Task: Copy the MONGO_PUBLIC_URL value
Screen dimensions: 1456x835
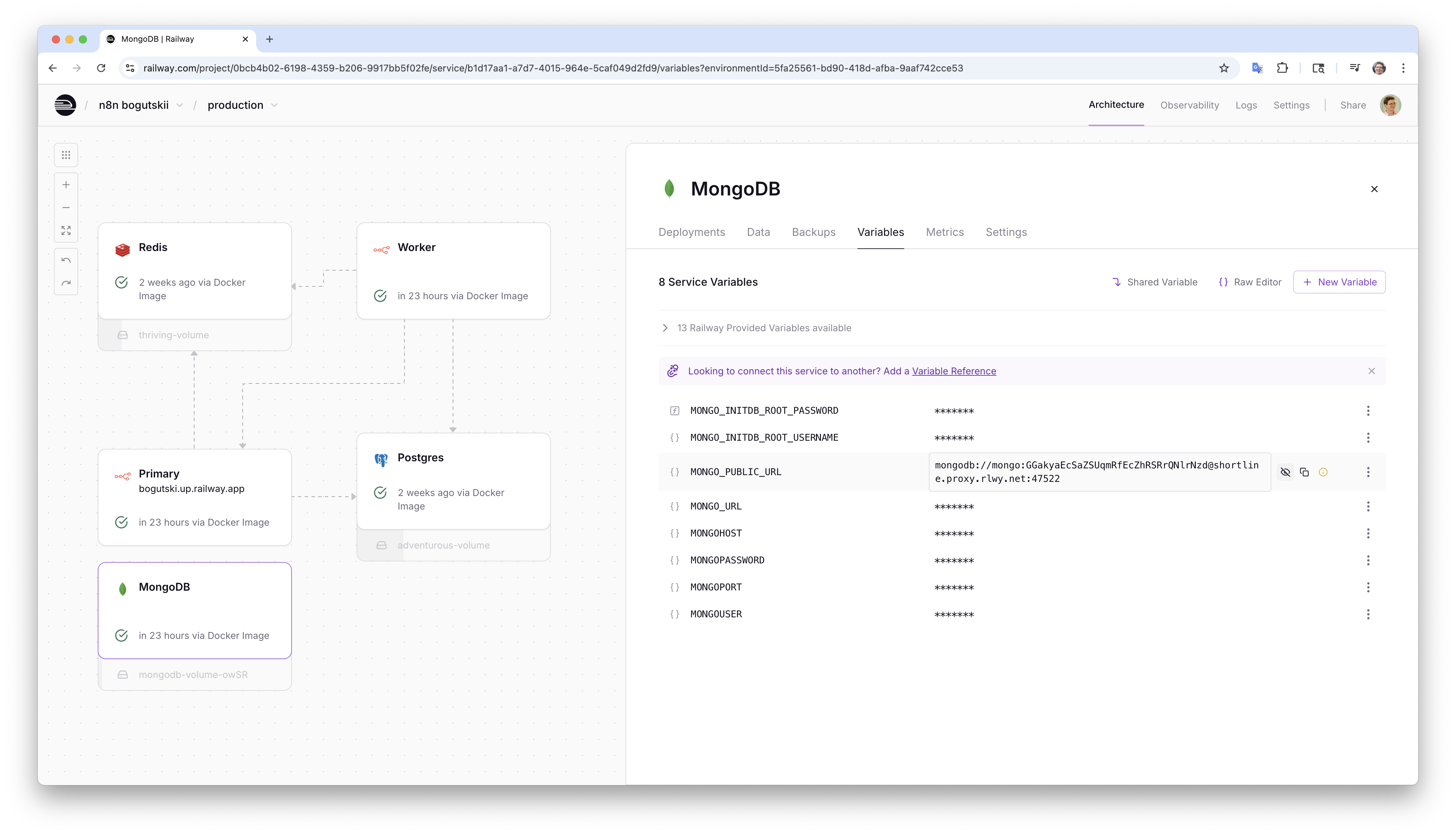Action: click(x=1304, y=472)
